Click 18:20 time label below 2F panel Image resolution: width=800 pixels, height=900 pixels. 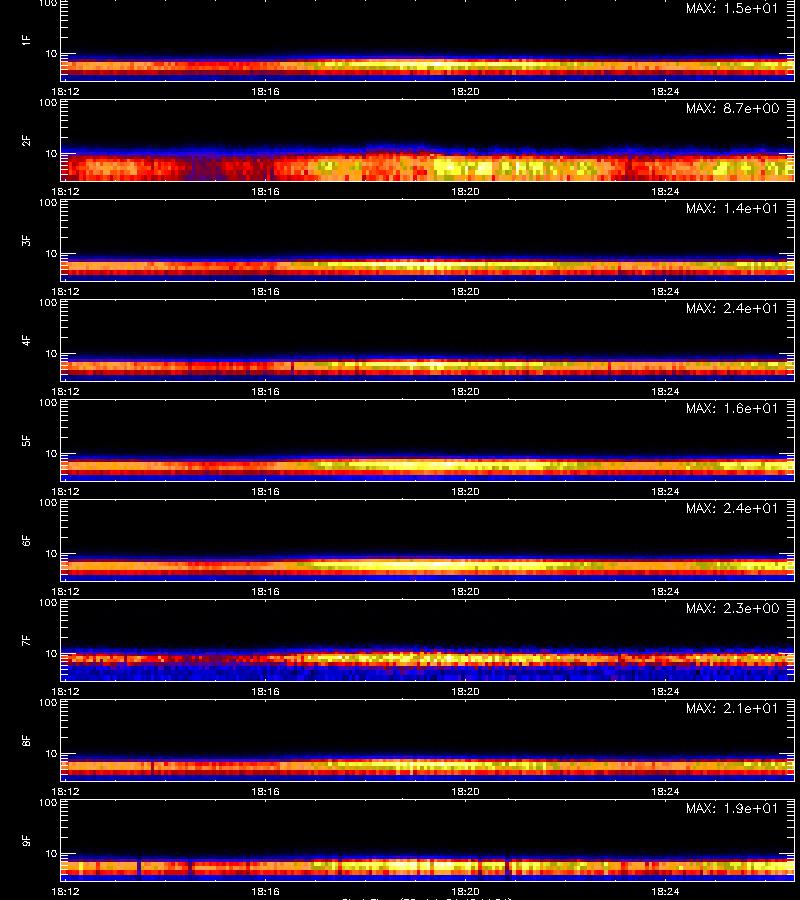point(465,191)
